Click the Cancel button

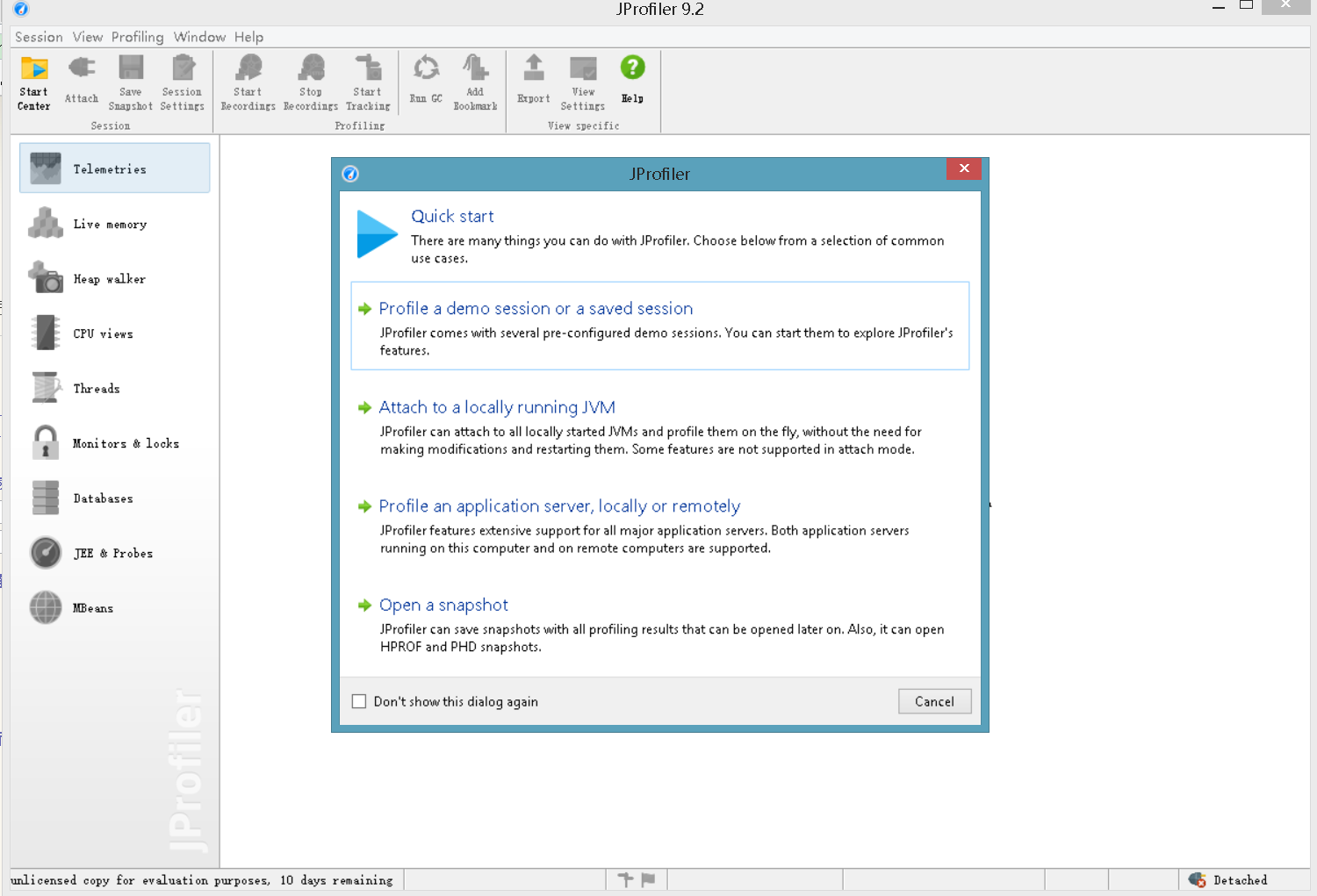(934, 701)
